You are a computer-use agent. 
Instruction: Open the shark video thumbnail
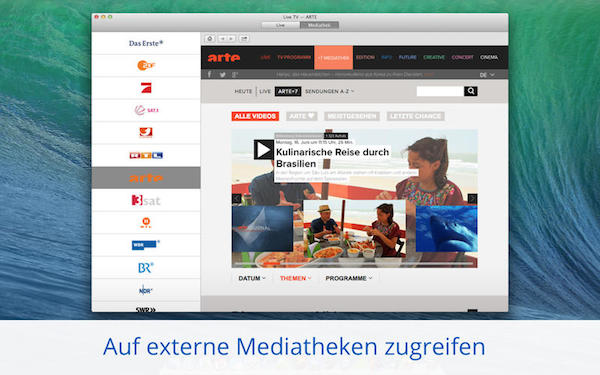(x=447, y=229)
